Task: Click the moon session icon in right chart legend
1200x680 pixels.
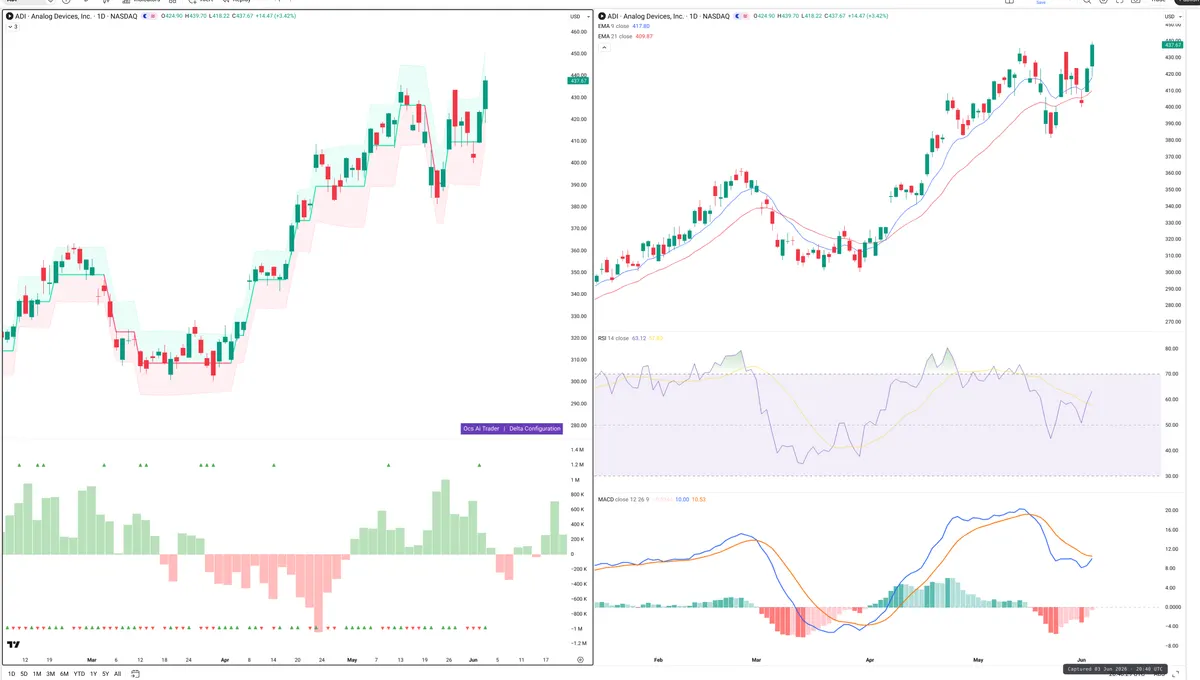Action: tap(739, 17)
